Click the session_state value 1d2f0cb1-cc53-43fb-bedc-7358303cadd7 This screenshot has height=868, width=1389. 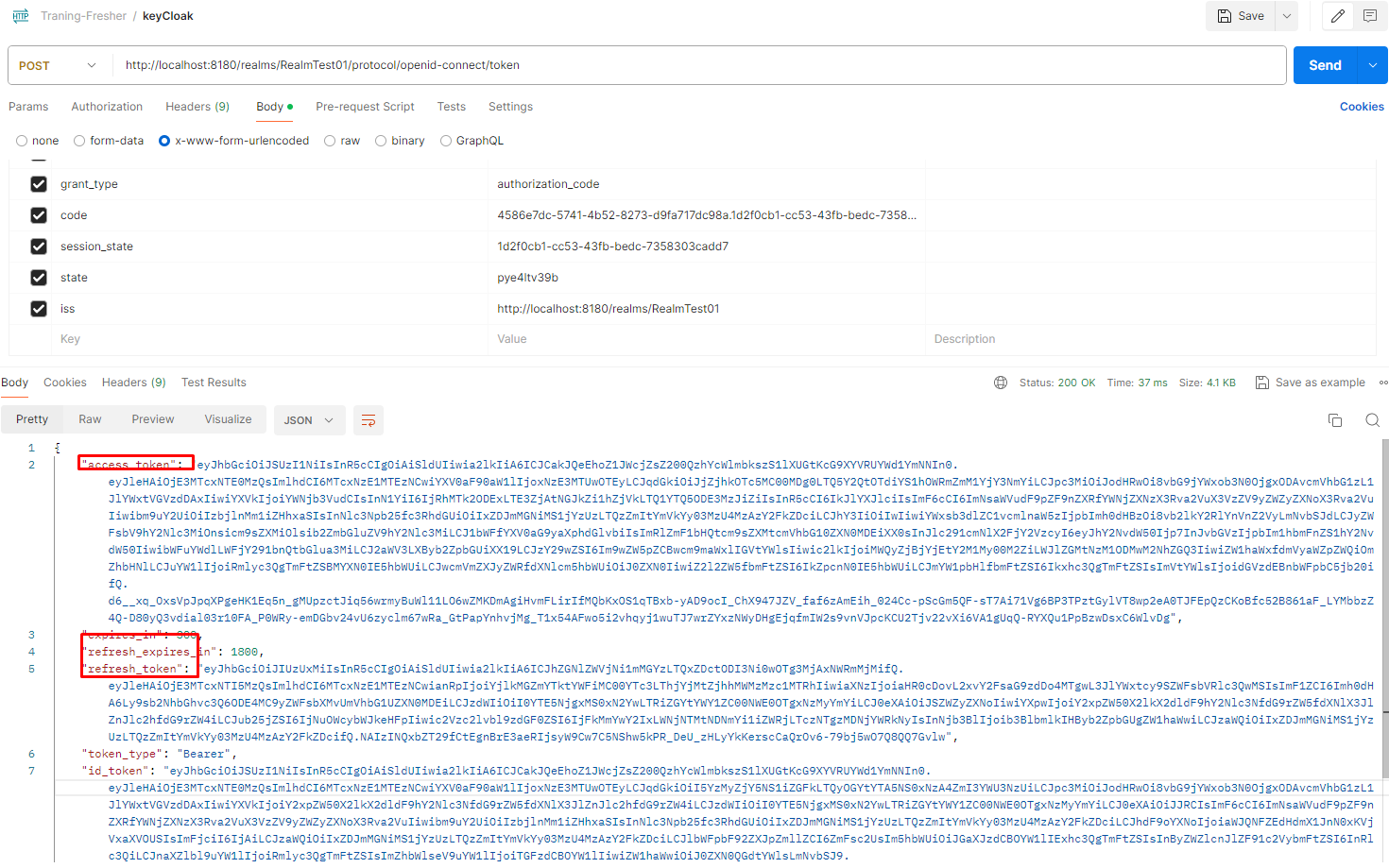coord(613,247)
